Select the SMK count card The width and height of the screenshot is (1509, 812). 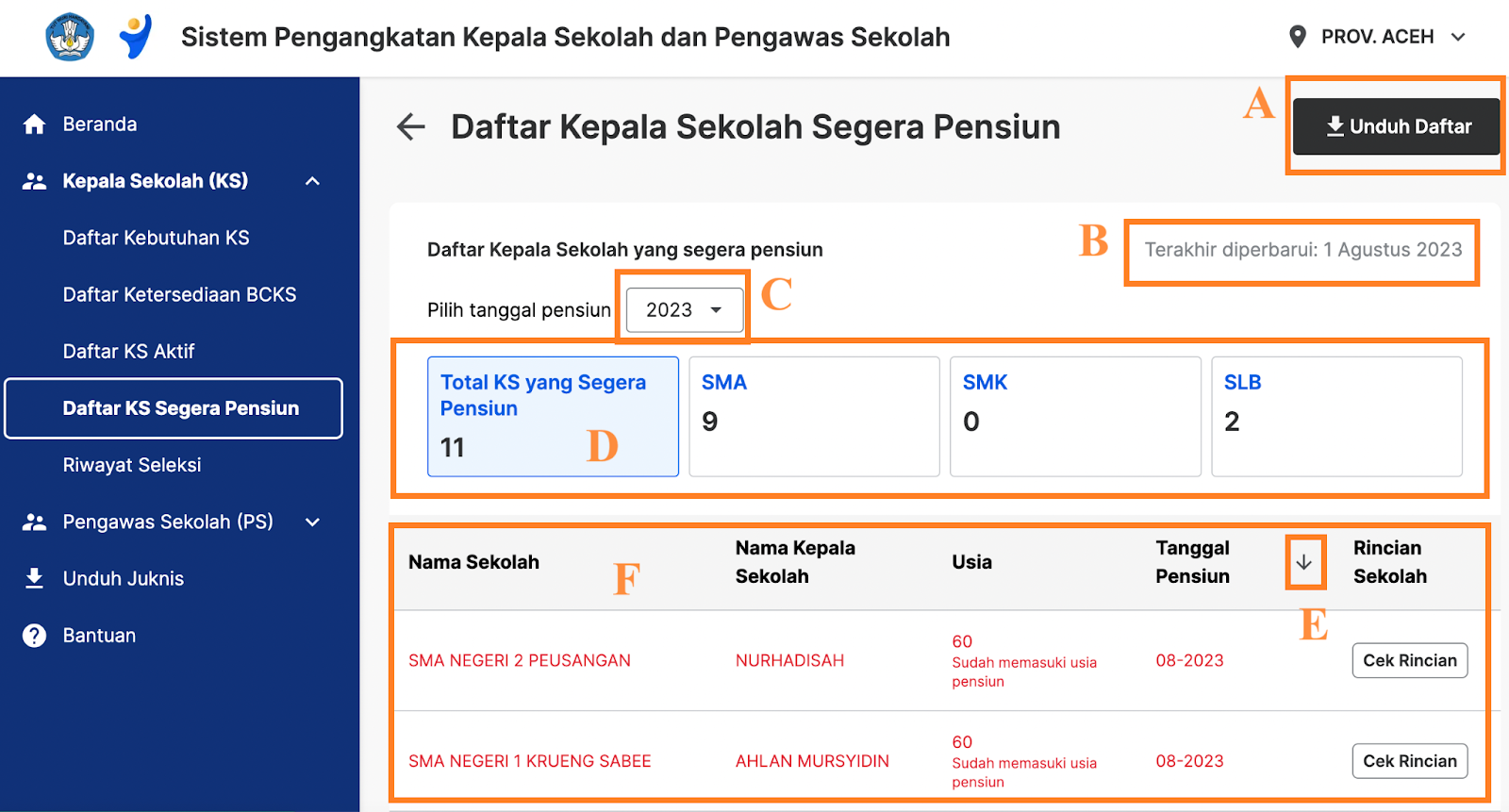click(x=1075, y=416)
